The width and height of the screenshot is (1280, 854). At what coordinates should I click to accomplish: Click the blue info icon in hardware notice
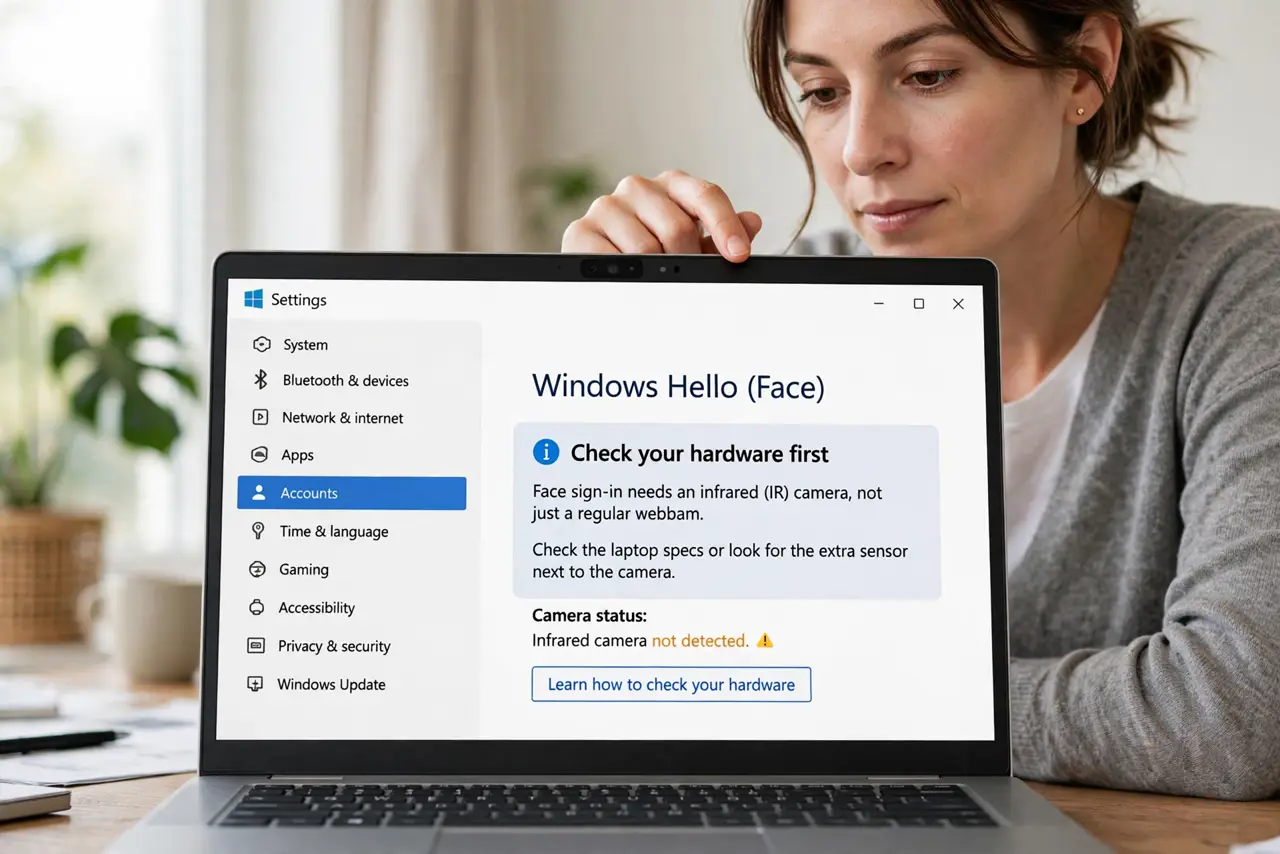[x=546, y=452]
